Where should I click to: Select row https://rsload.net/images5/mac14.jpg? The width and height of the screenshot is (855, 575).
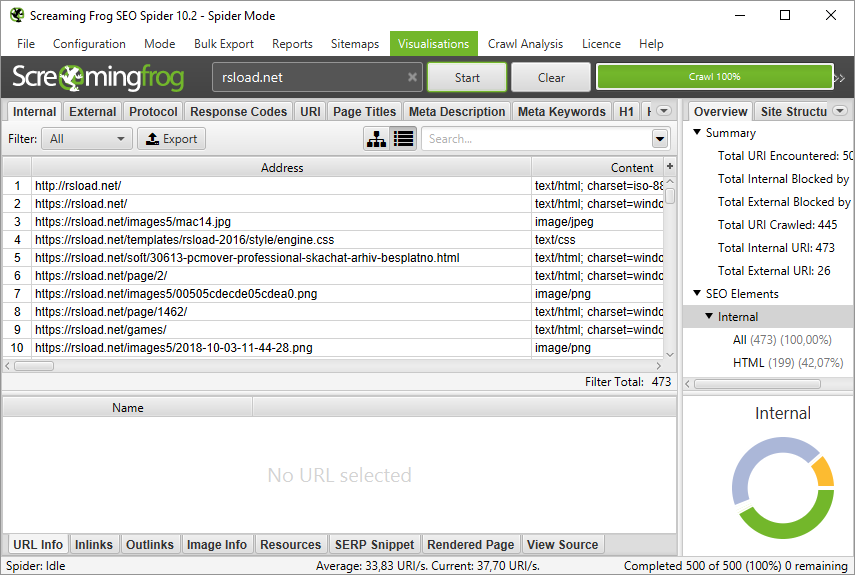pyautogui.click(x=333, y=222)
